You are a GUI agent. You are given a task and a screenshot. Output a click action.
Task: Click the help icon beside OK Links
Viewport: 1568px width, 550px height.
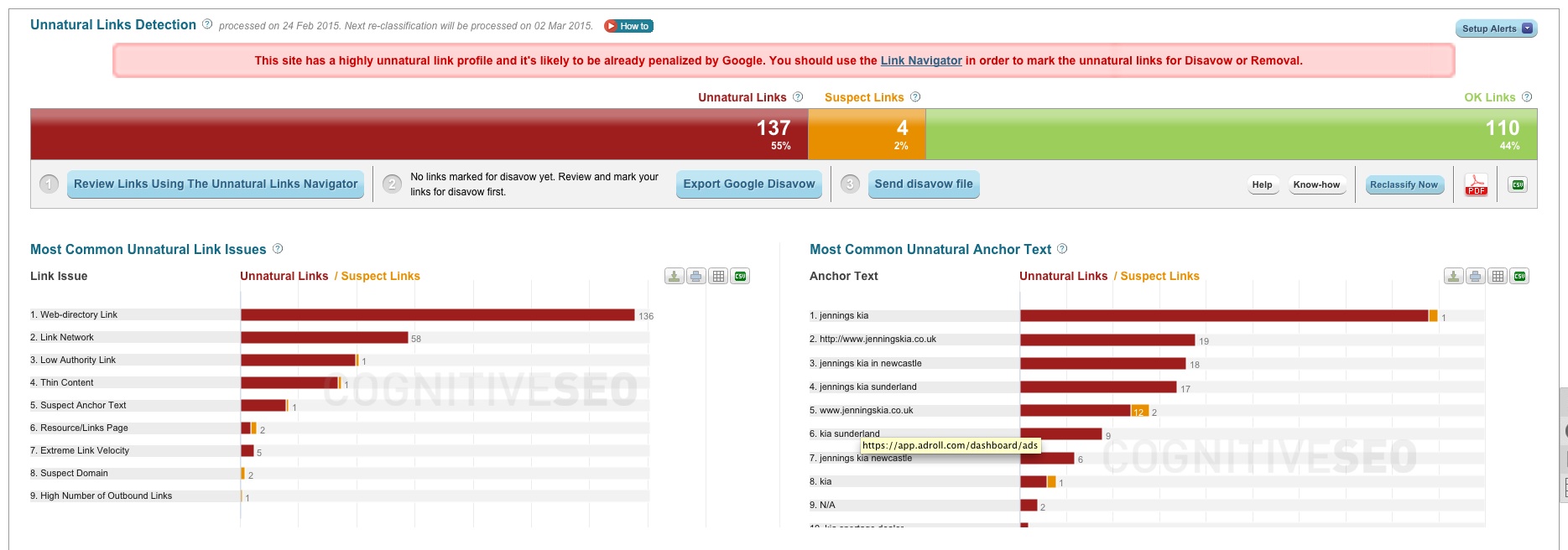point(1527,97)
